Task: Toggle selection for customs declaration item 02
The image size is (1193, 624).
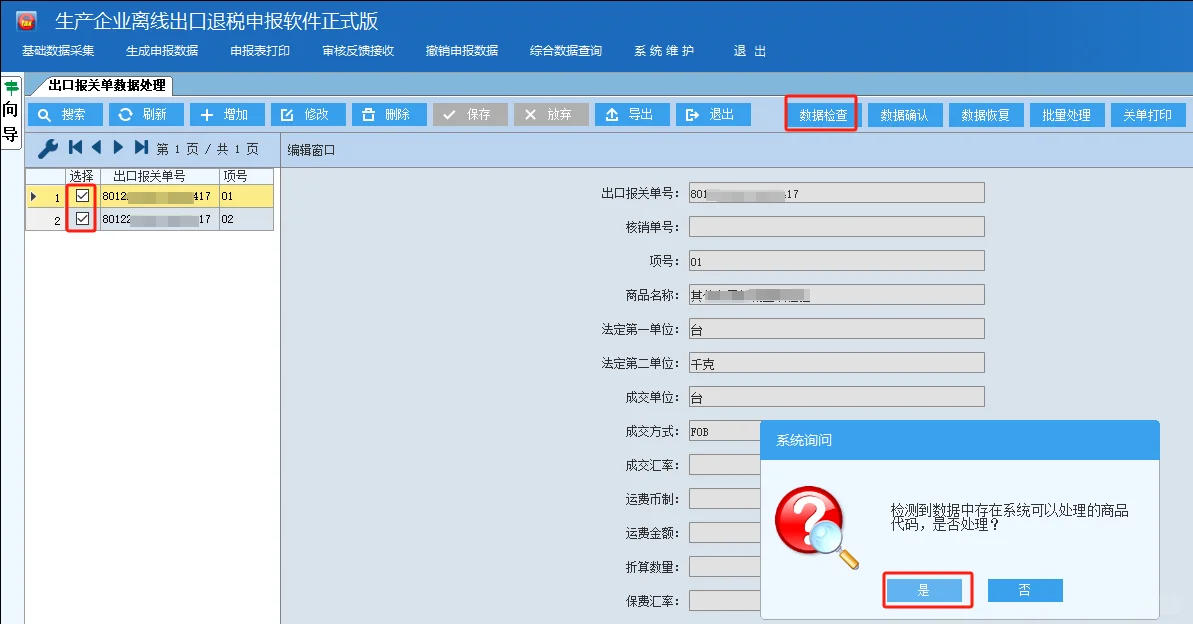Action: 81,219
